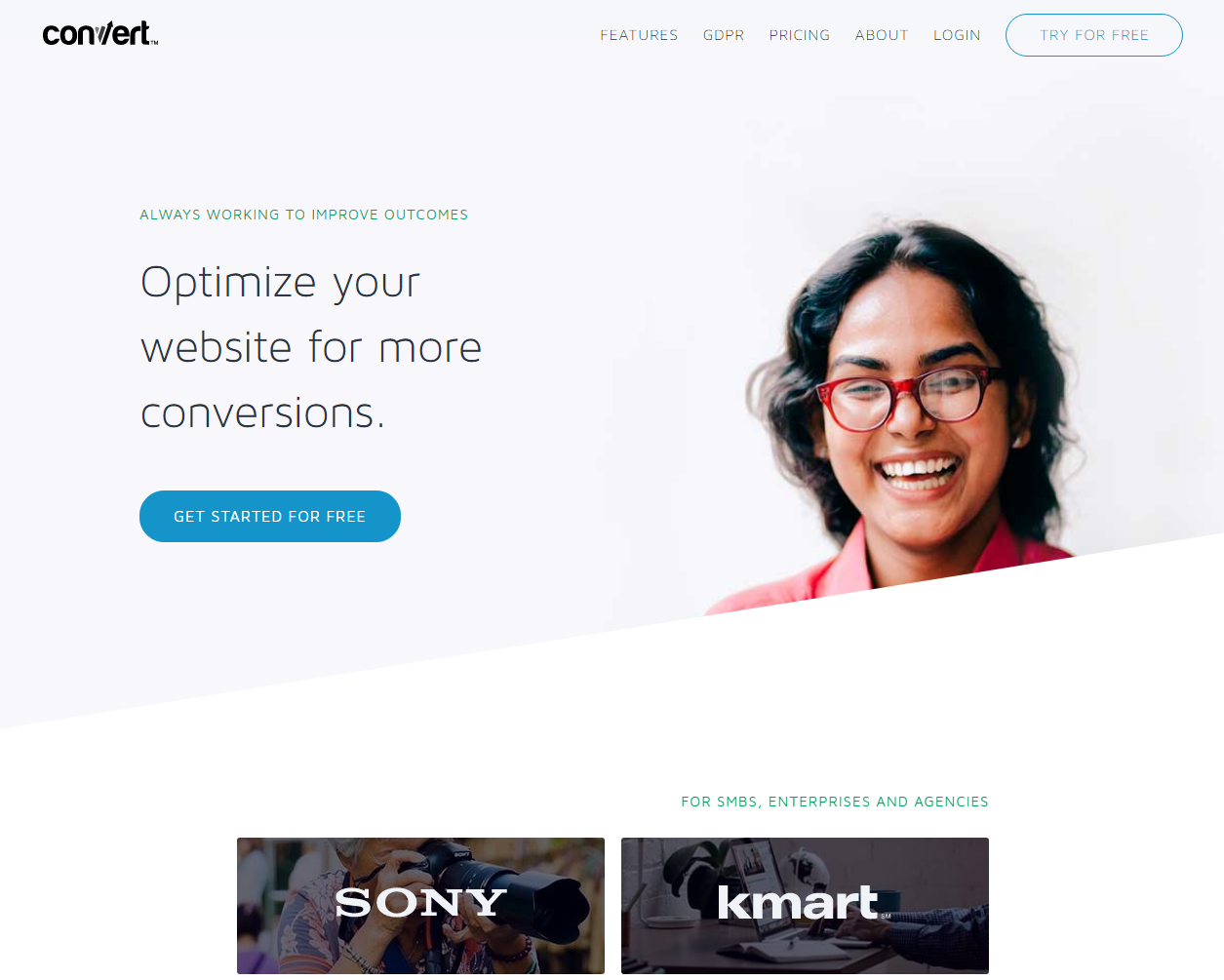This screenshot has height=980, width=1224.
Task: Open the Sony case study thumbnail
Action: click(420, 905)
